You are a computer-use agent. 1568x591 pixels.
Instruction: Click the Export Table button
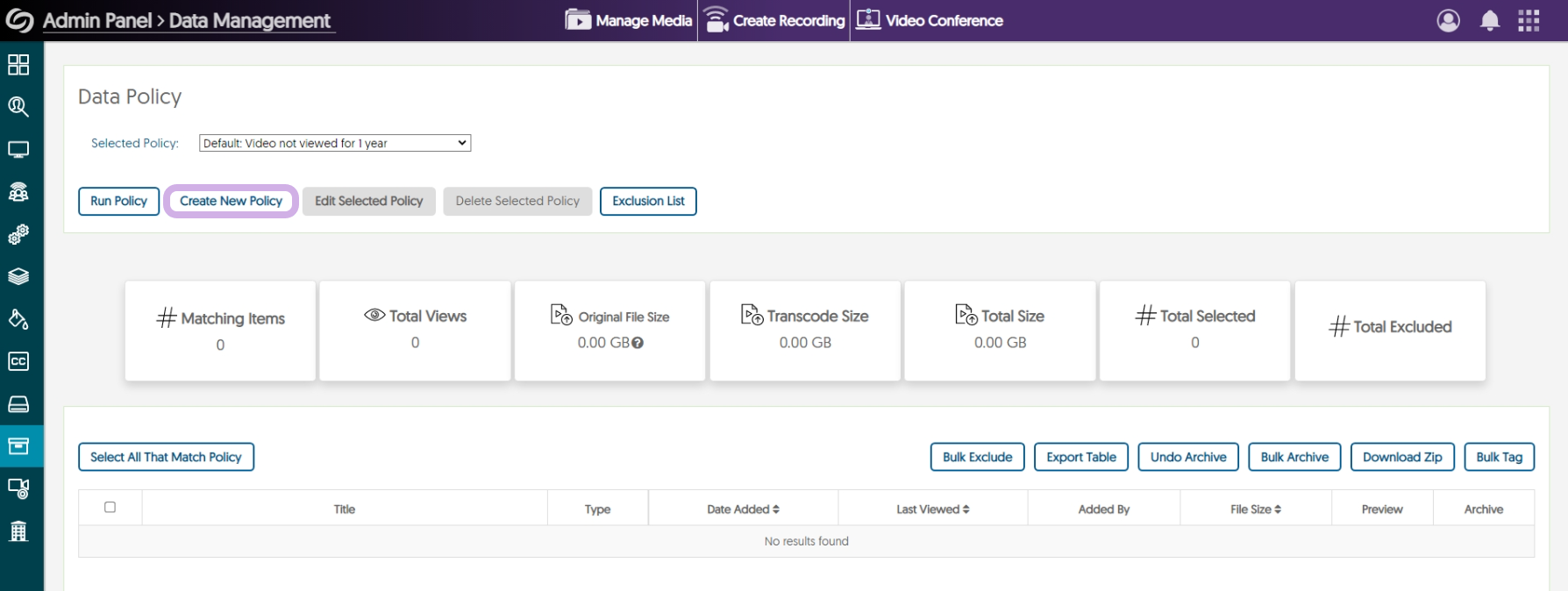tap(1080, 457)
